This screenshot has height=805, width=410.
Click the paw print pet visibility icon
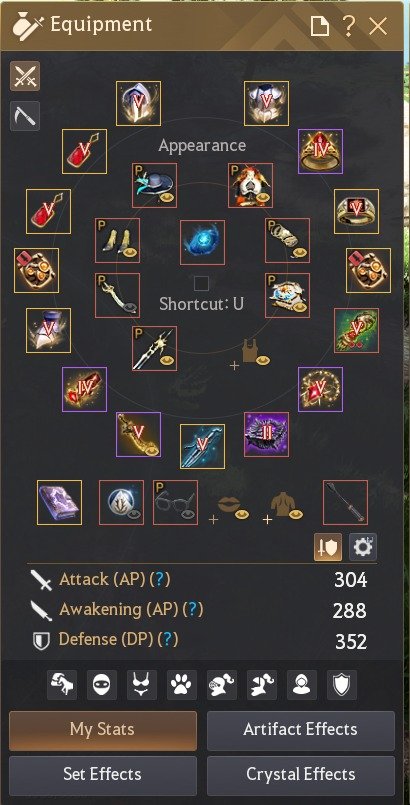(182, 685)
